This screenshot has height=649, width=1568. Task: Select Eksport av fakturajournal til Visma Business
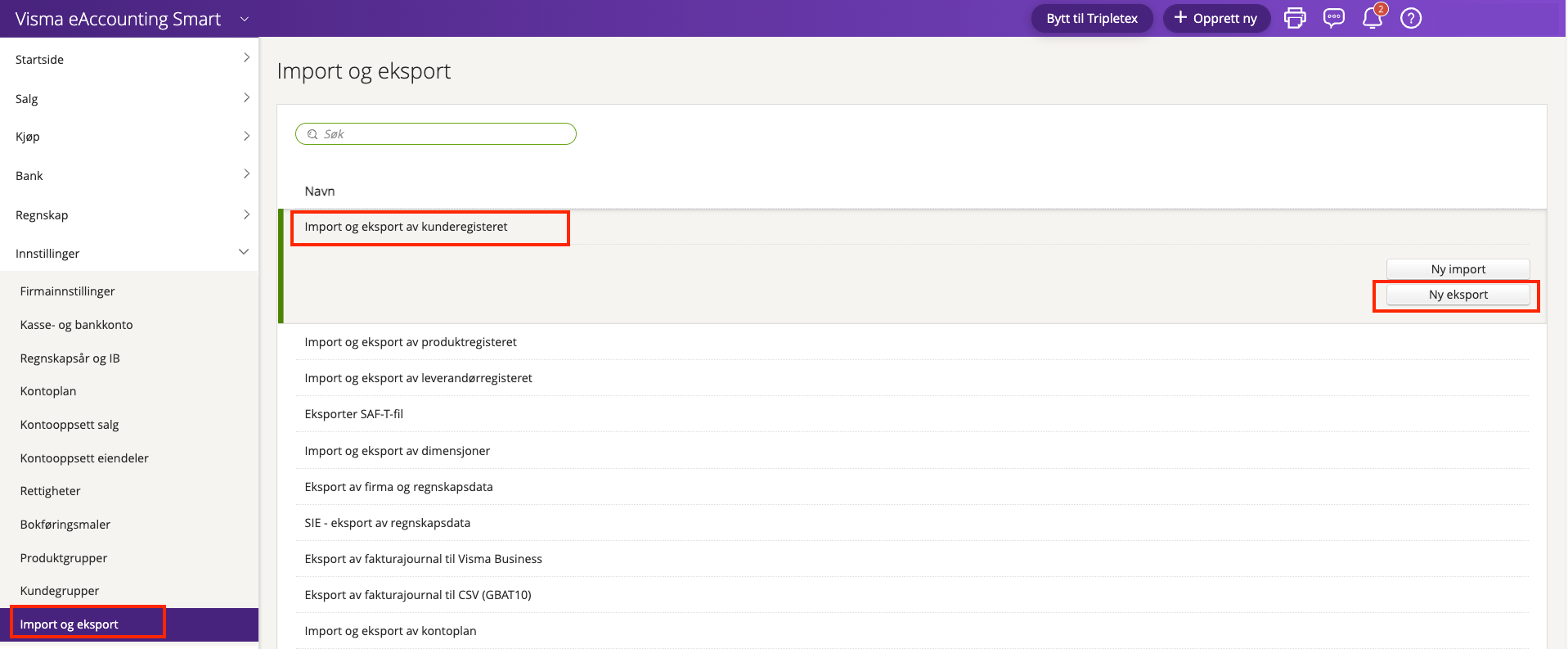pyautogui.click(x=912, y=559)
